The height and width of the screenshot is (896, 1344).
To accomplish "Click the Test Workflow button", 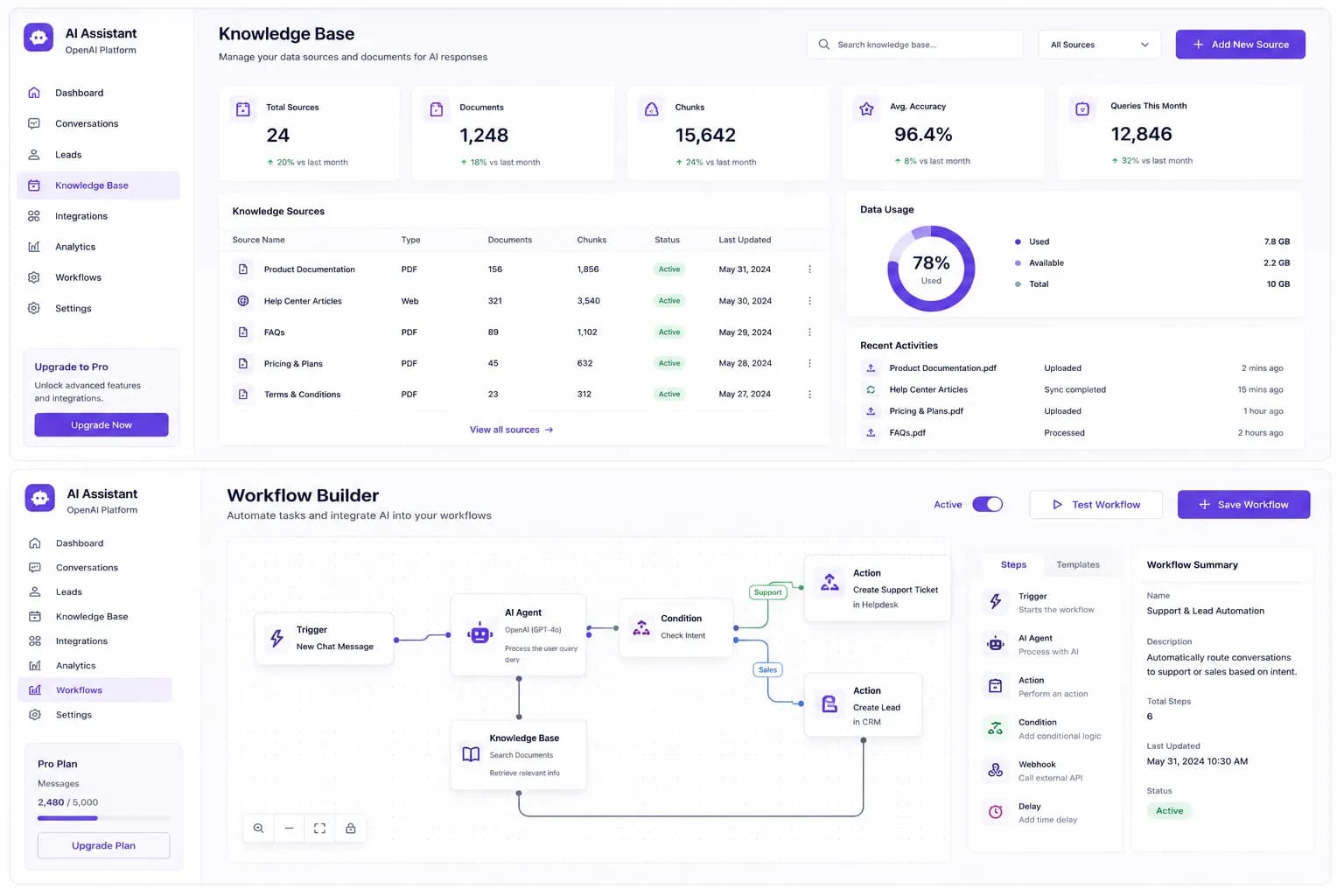I will (x=1095, y=505).
